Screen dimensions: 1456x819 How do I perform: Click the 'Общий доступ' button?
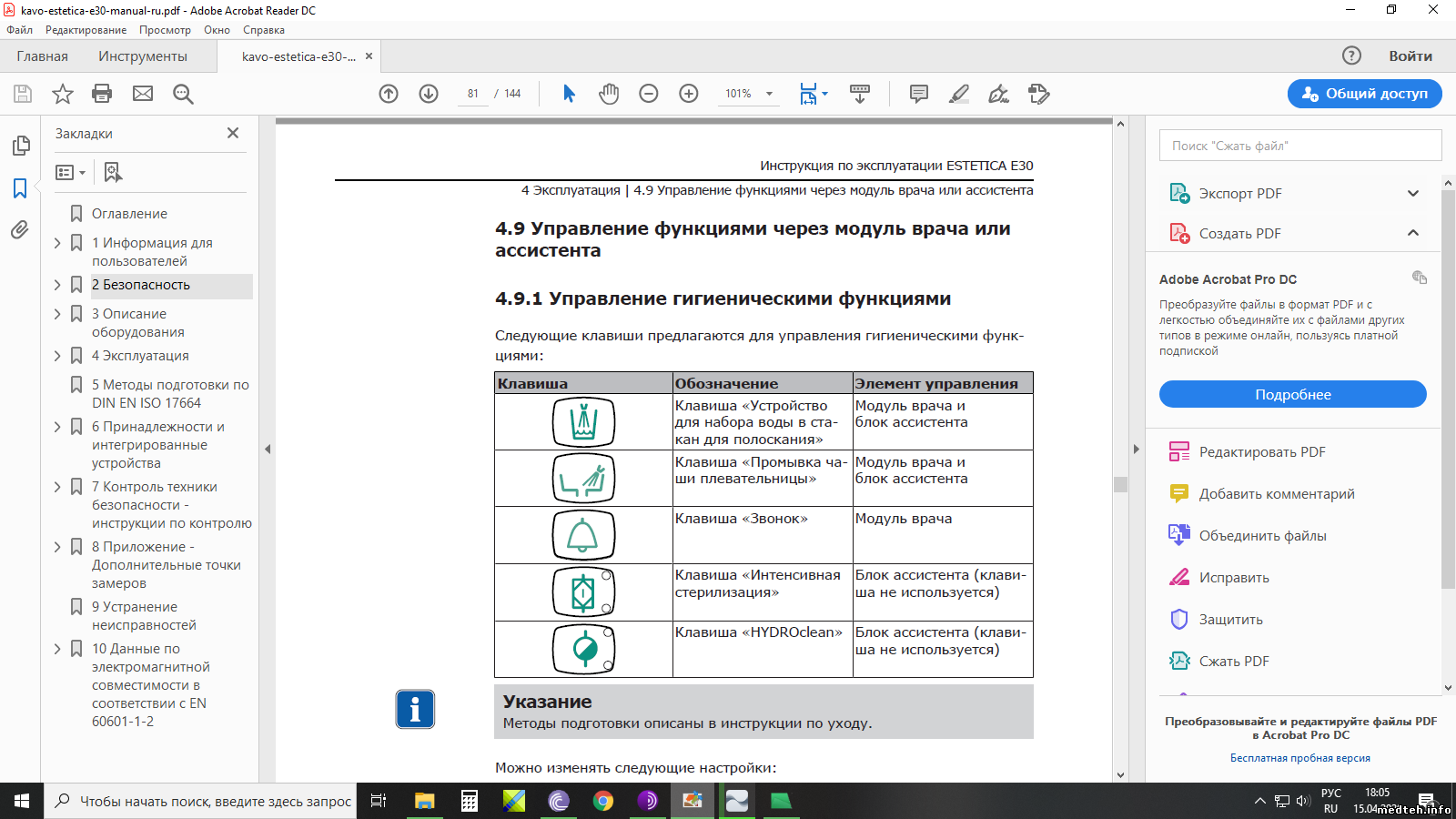1364,94
